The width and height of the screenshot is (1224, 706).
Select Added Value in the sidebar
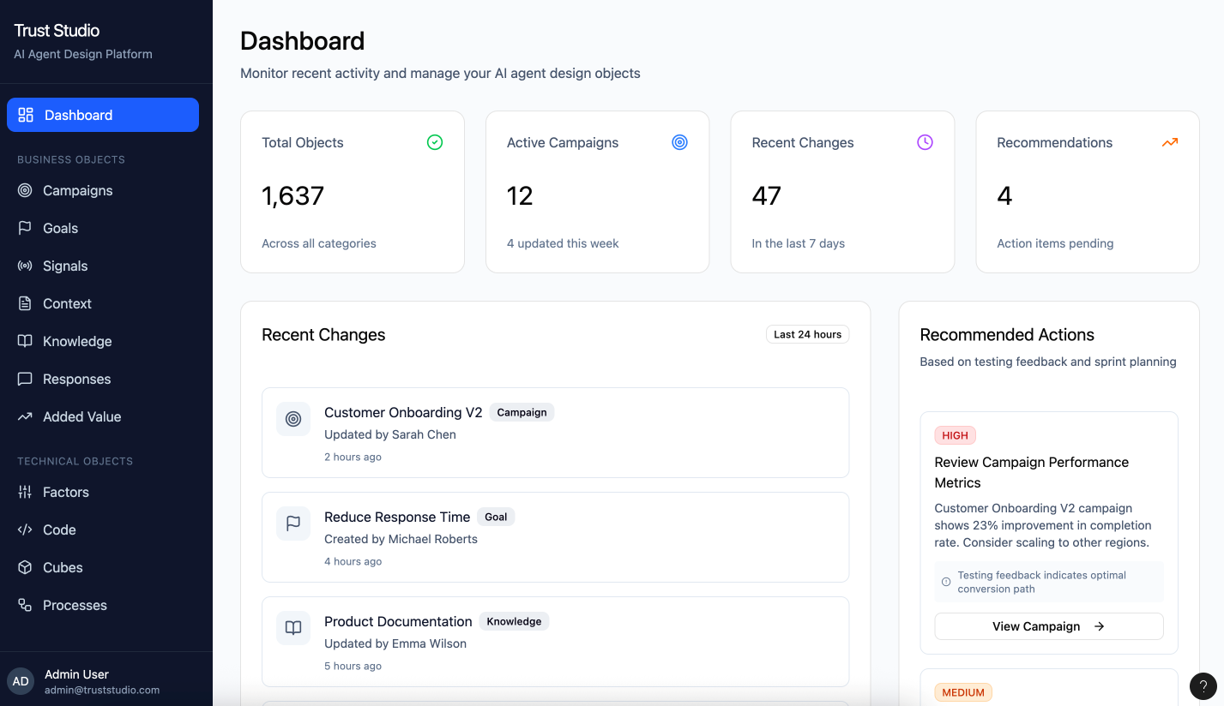click(81, 417)
